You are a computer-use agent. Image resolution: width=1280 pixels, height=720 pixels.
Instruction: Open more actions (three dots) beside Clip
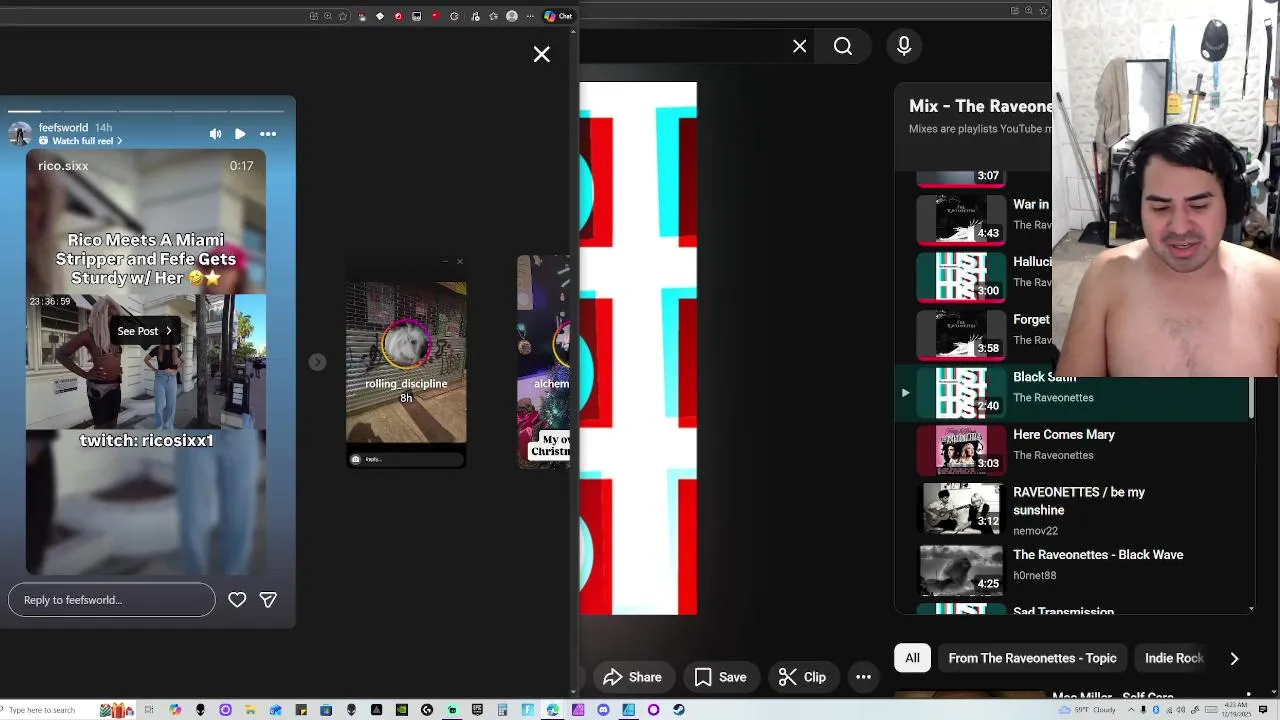coord(863,677)
